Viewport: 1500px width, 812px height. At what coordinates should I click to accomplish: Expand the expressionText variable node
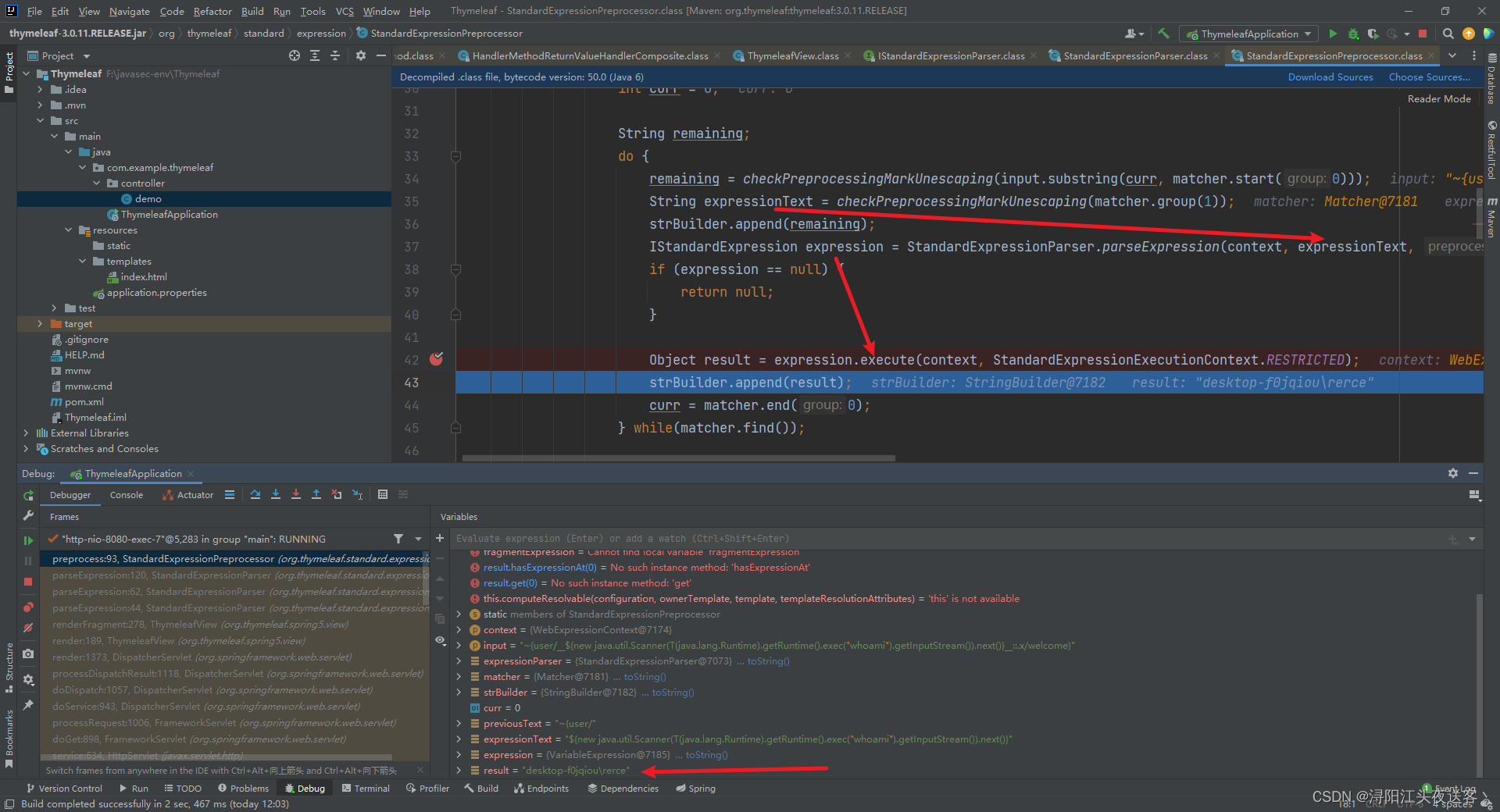[459, 739]
